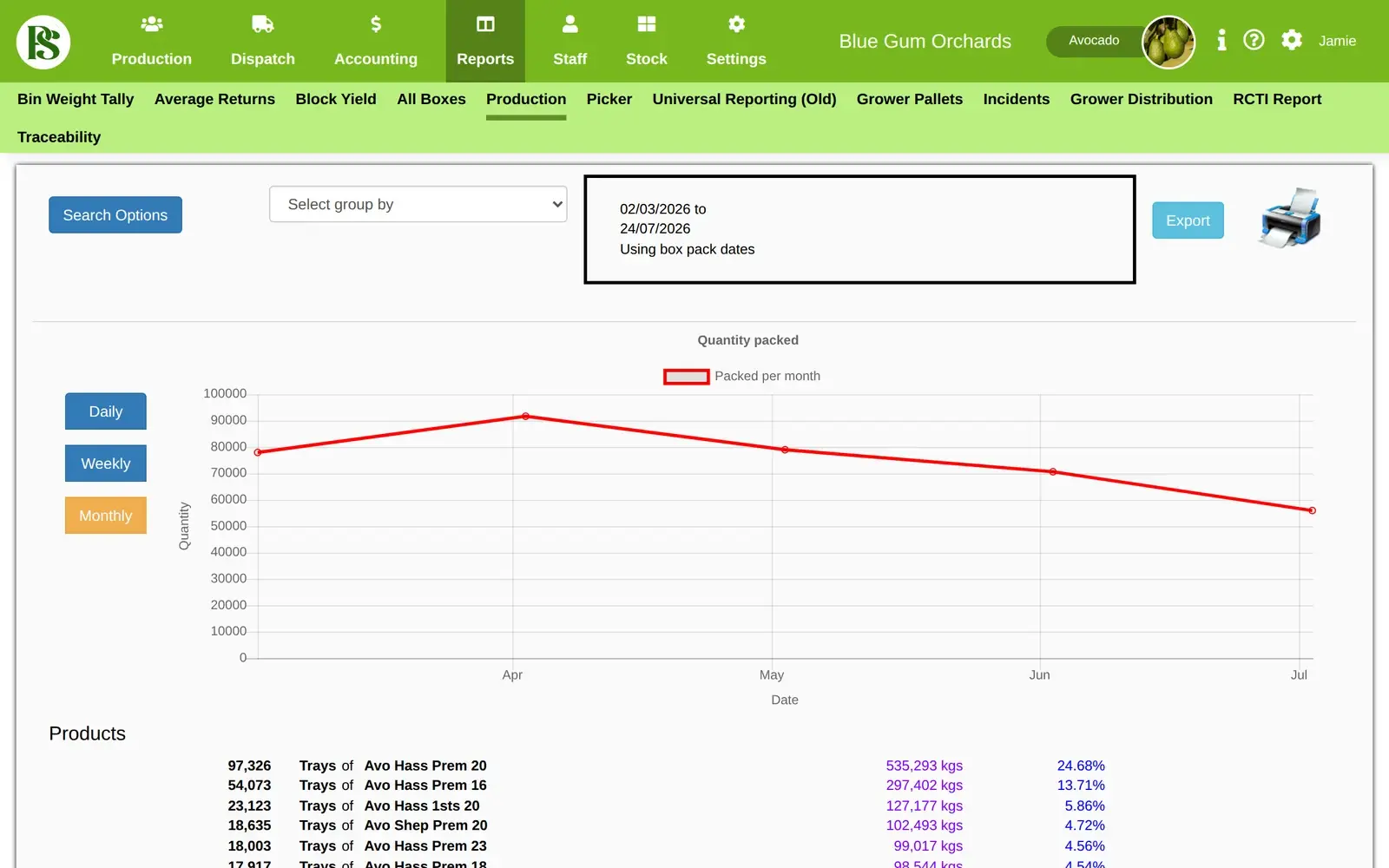Click the 297,402 kgs value
The image size is (1389, 868).
click(924, 786)
